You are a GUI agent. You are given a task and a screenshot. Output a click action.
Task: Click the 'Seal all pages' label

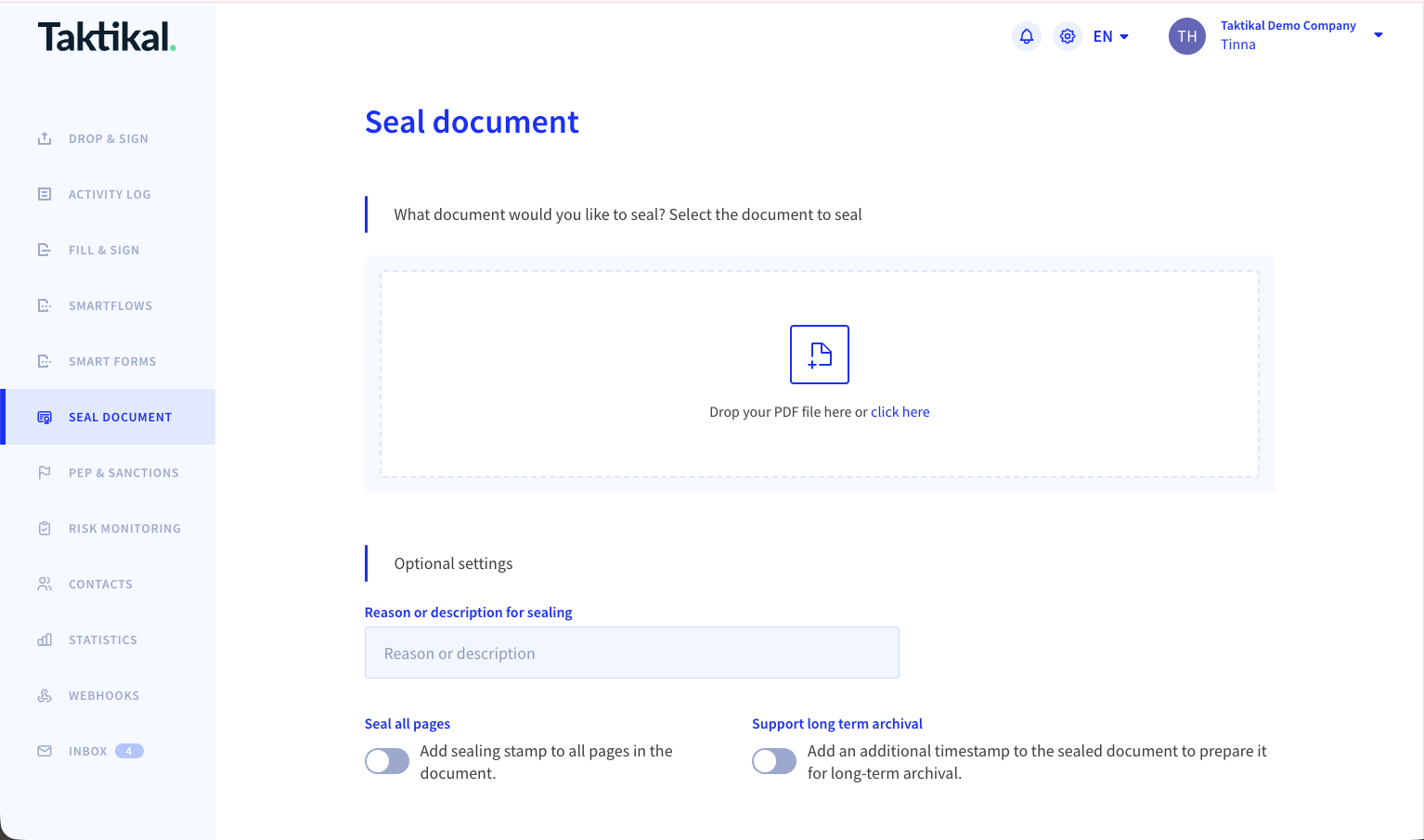click(x=408, y=724)
